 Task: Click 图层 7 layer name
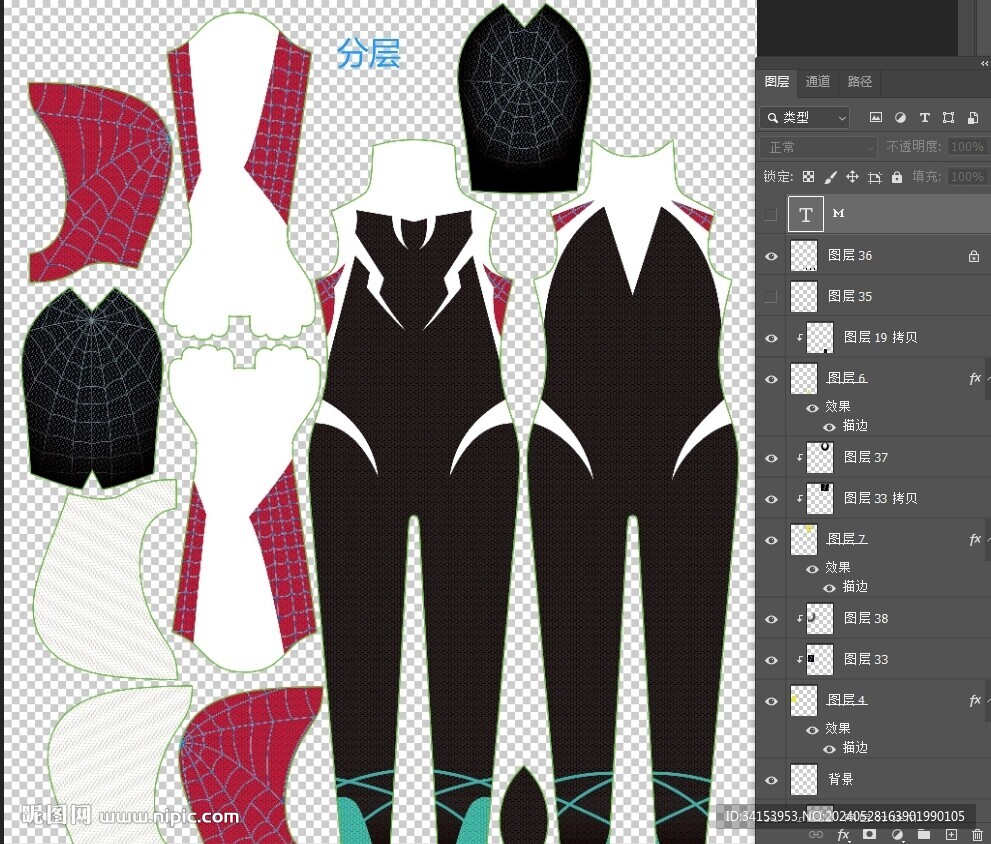click(847, 539)
